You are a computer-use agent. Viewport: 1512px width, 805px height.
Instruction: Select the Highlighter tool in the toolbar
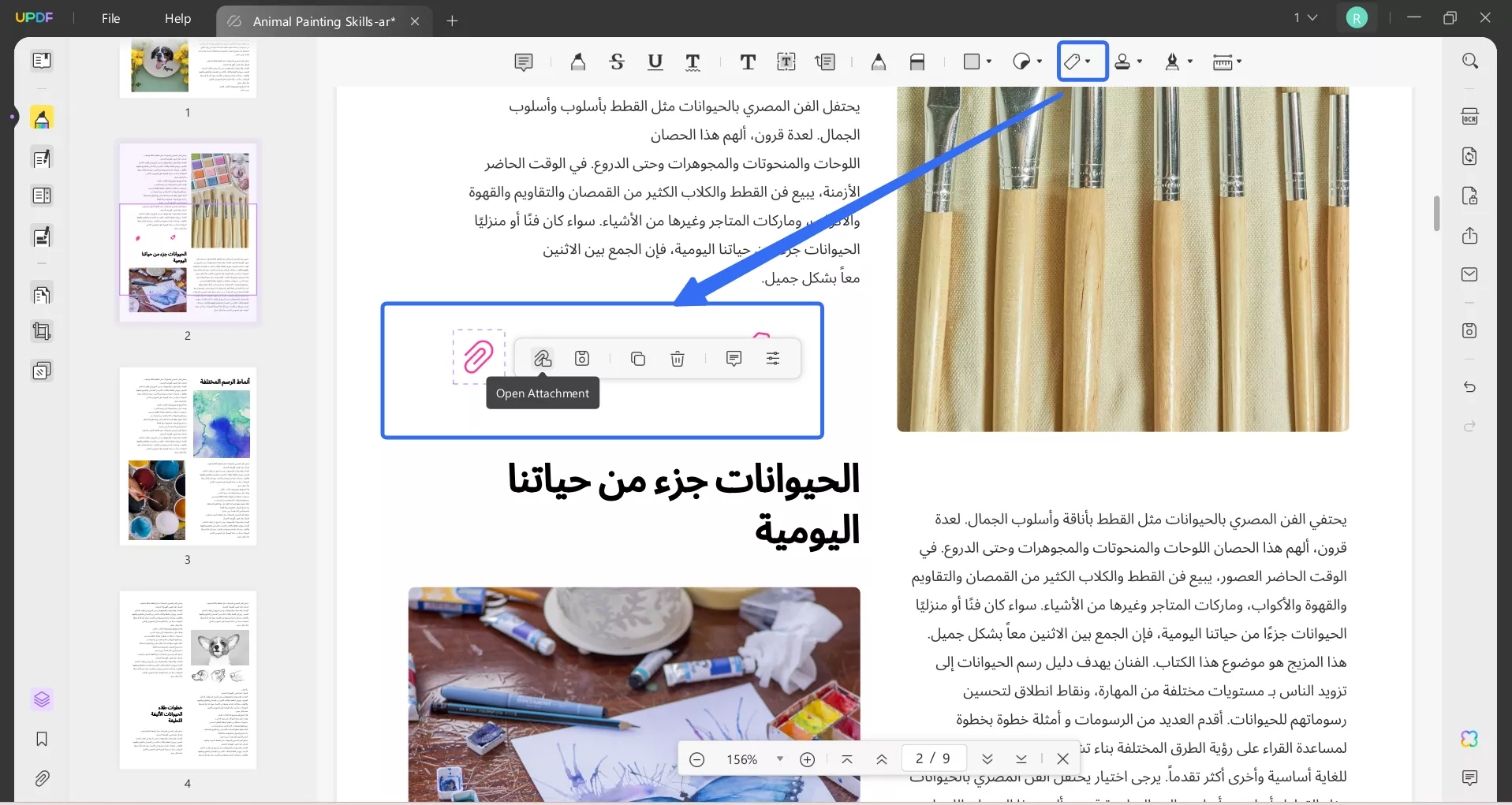click(577, 61)
